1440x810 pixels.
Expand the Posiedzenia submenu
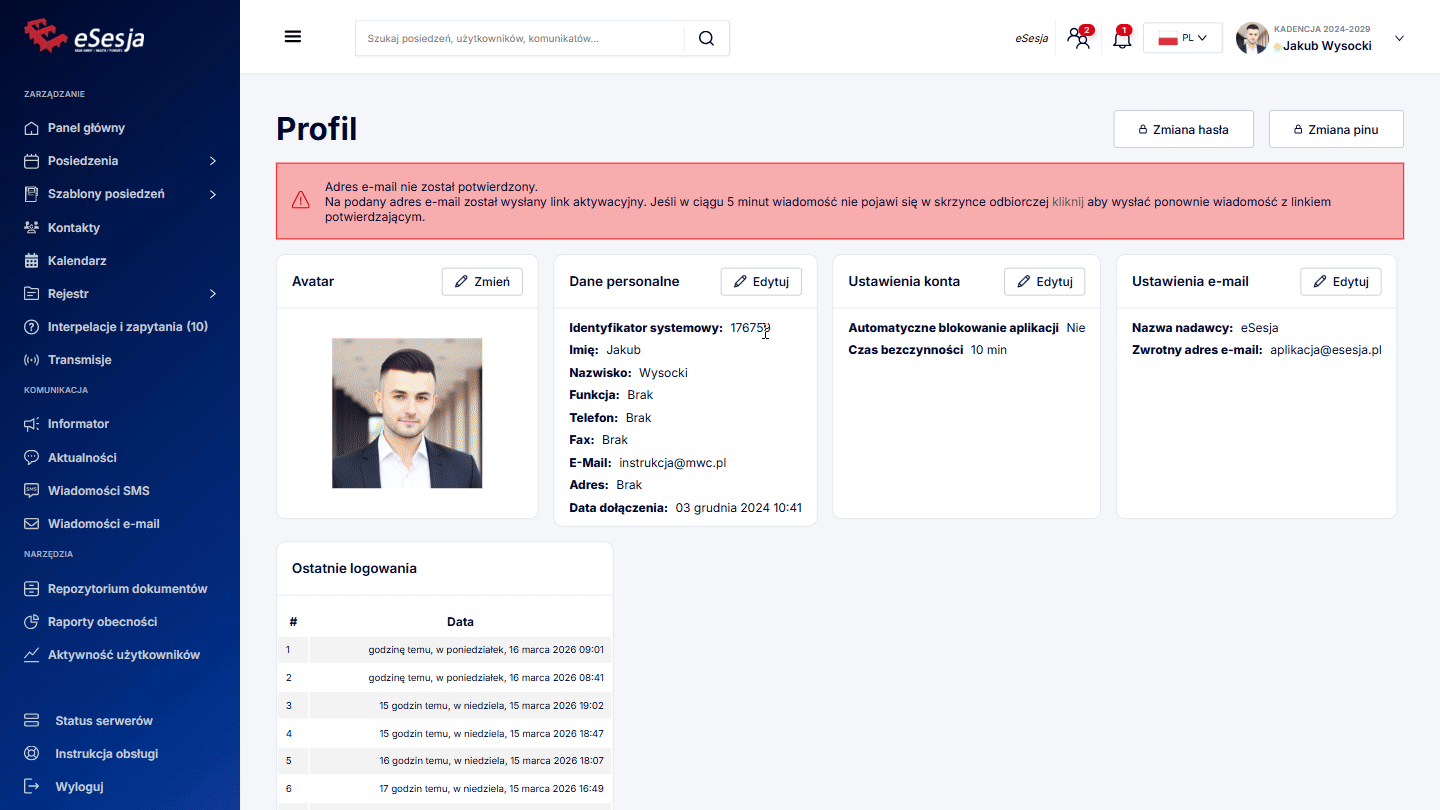point(212,161)
